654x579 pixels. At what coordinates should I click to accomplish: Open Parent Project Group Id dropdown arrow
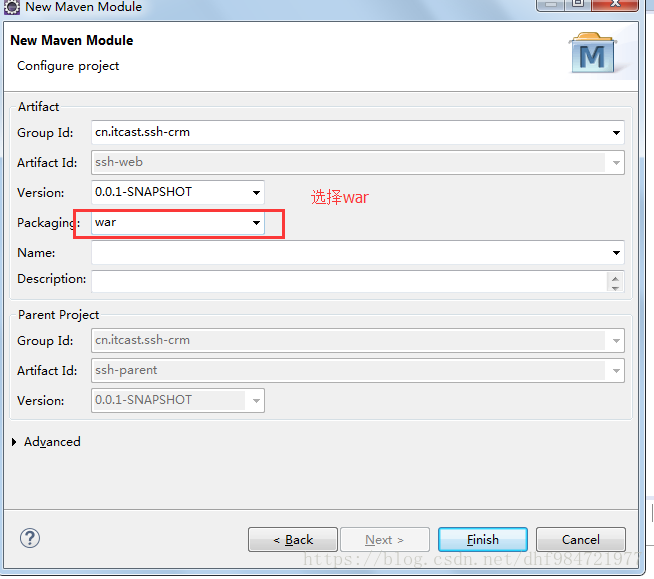point(616,341)
